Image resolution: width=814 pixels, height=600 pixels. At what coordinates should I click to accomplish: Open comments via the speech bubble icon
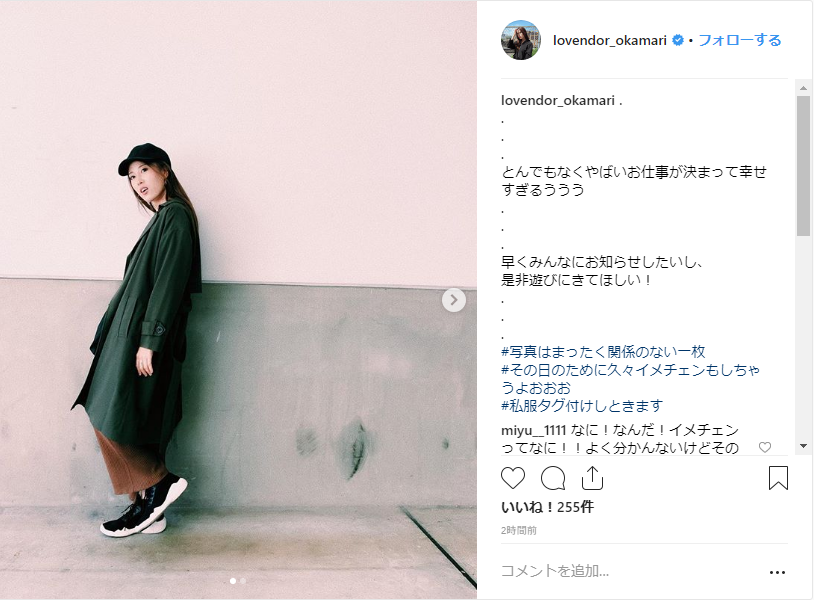click(553, 478)
